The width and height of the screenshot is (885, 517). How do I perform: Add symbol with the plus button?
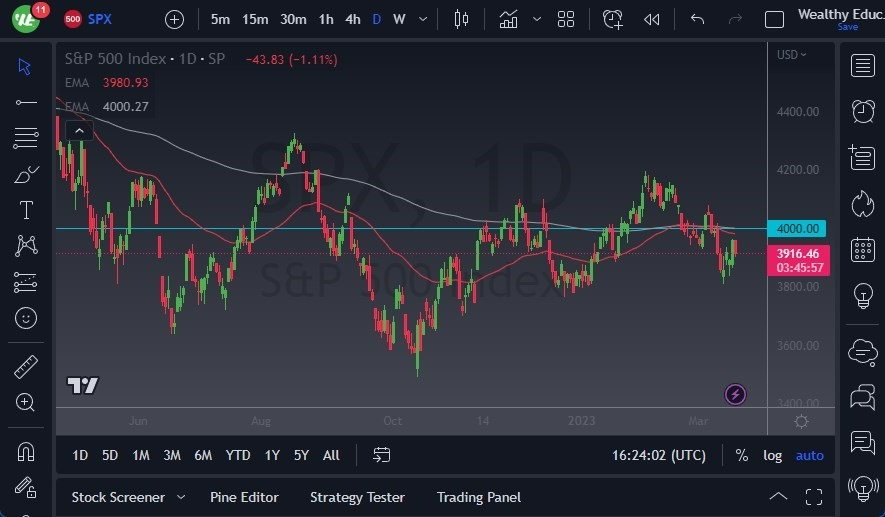pos(174,20)
